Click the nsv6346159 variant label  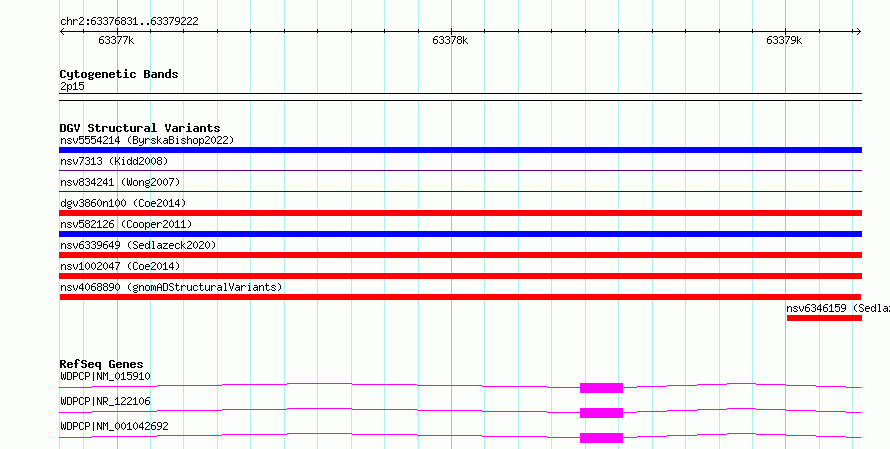pyautogui.click(x=838, y=308)
